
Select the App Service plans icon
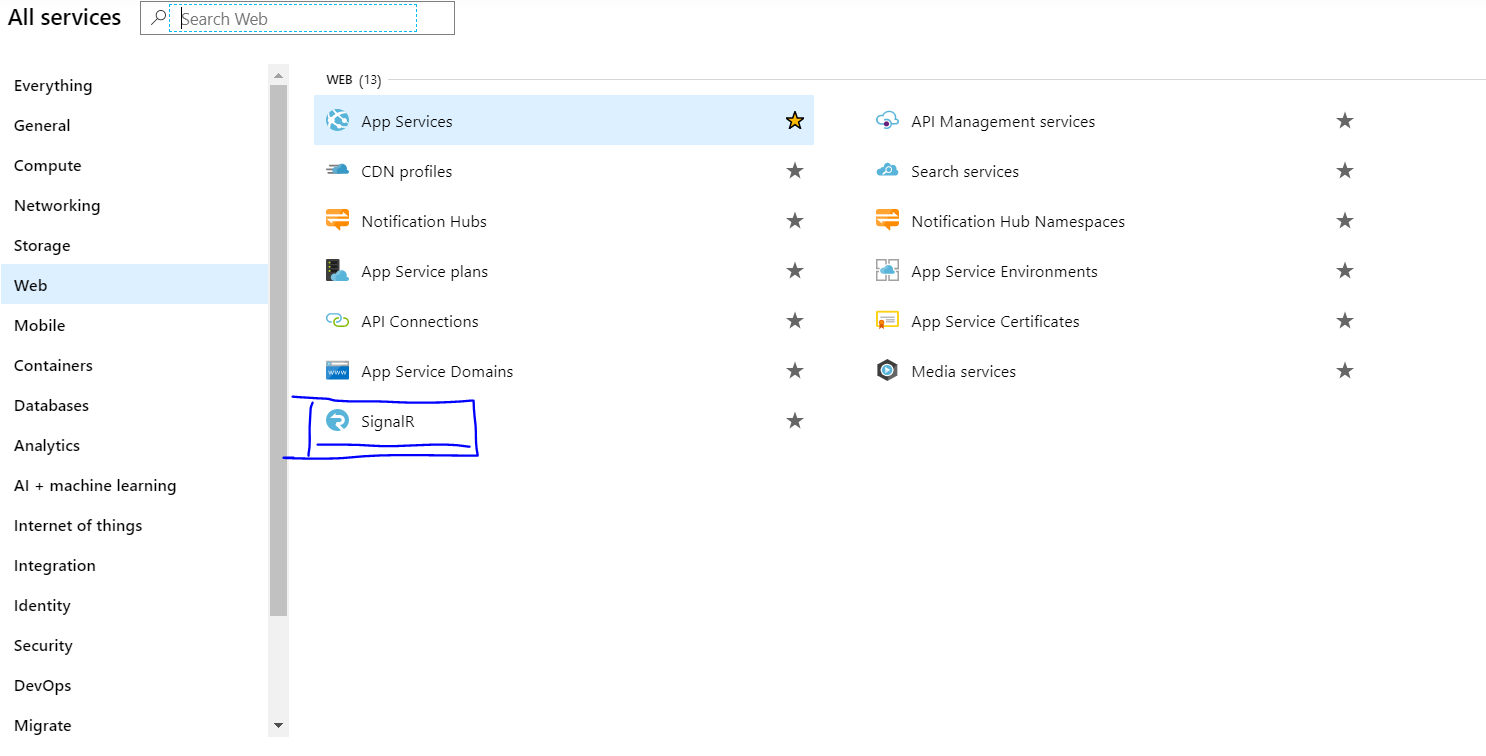point(337,271)
